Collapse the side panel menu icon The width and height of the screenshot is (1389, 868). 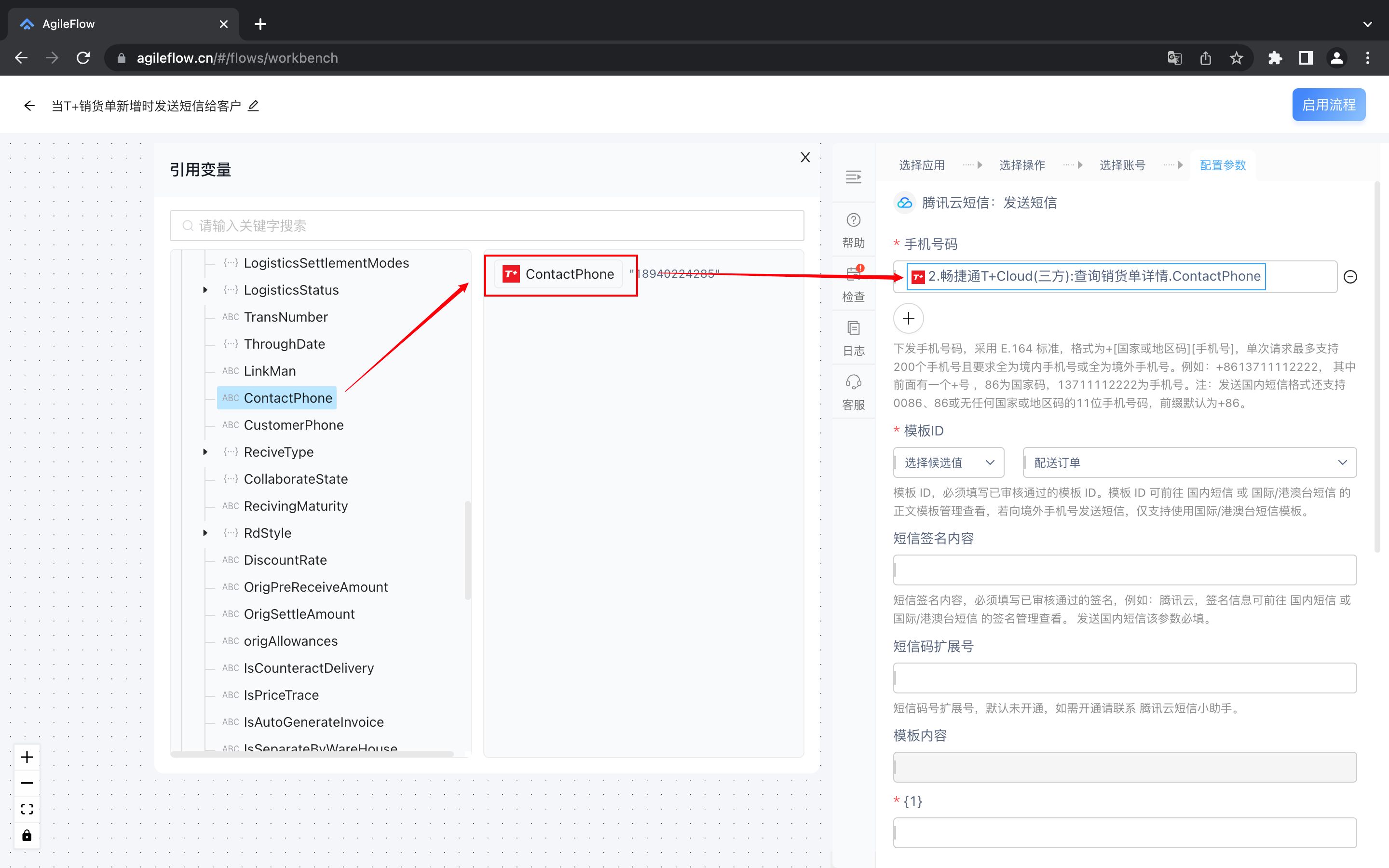pos(853,176)
